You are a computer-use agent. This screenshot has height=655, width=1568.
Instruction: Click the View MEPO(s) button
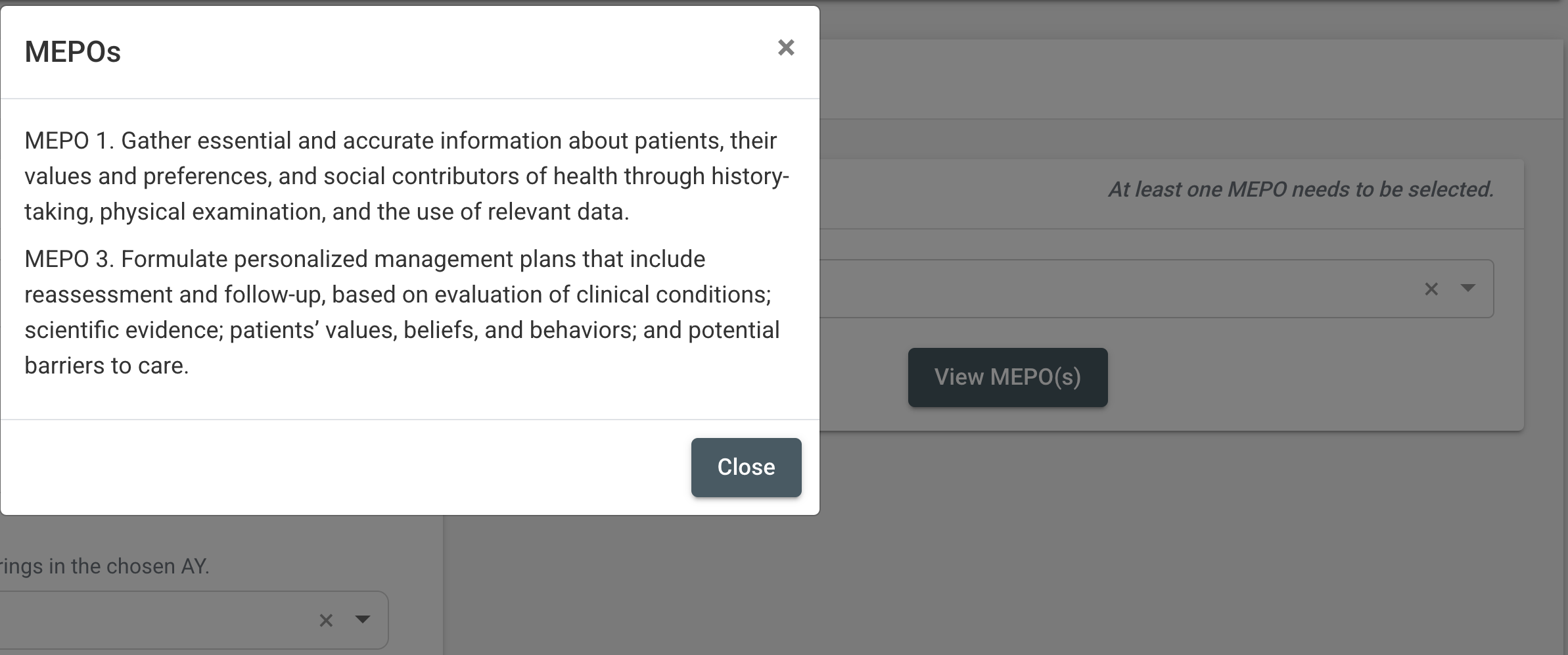coord(1007,377)
